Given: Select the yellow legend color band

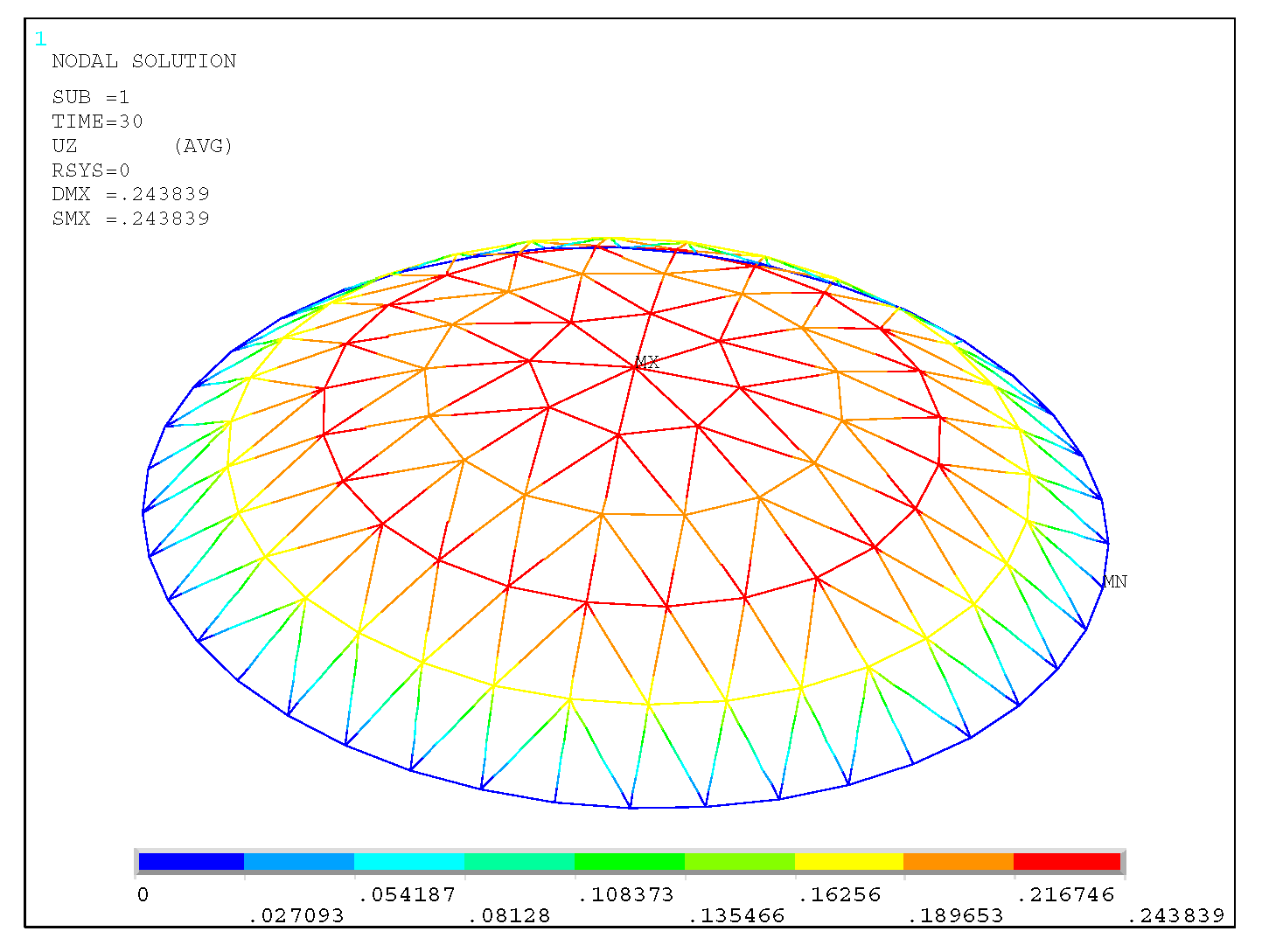Looking at the screenshot, I should tap(848, 862).
